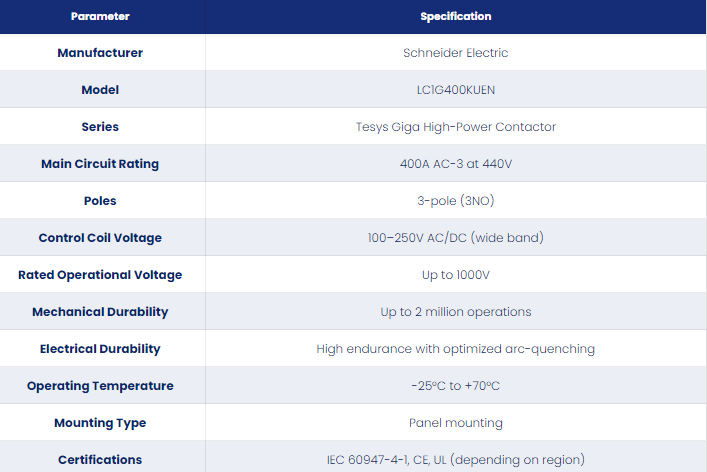This screenshot has height=472, width=707.
Task: Select the '400A AC-3 at 440V' value
Action: pyautogui.click(x=456, y=164)
